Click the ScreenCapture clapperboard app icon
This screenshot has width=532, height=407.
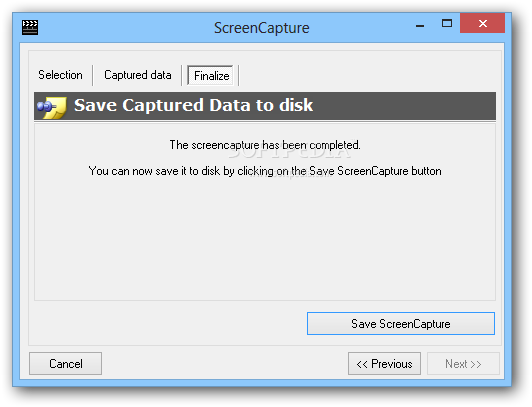point(30,27)
